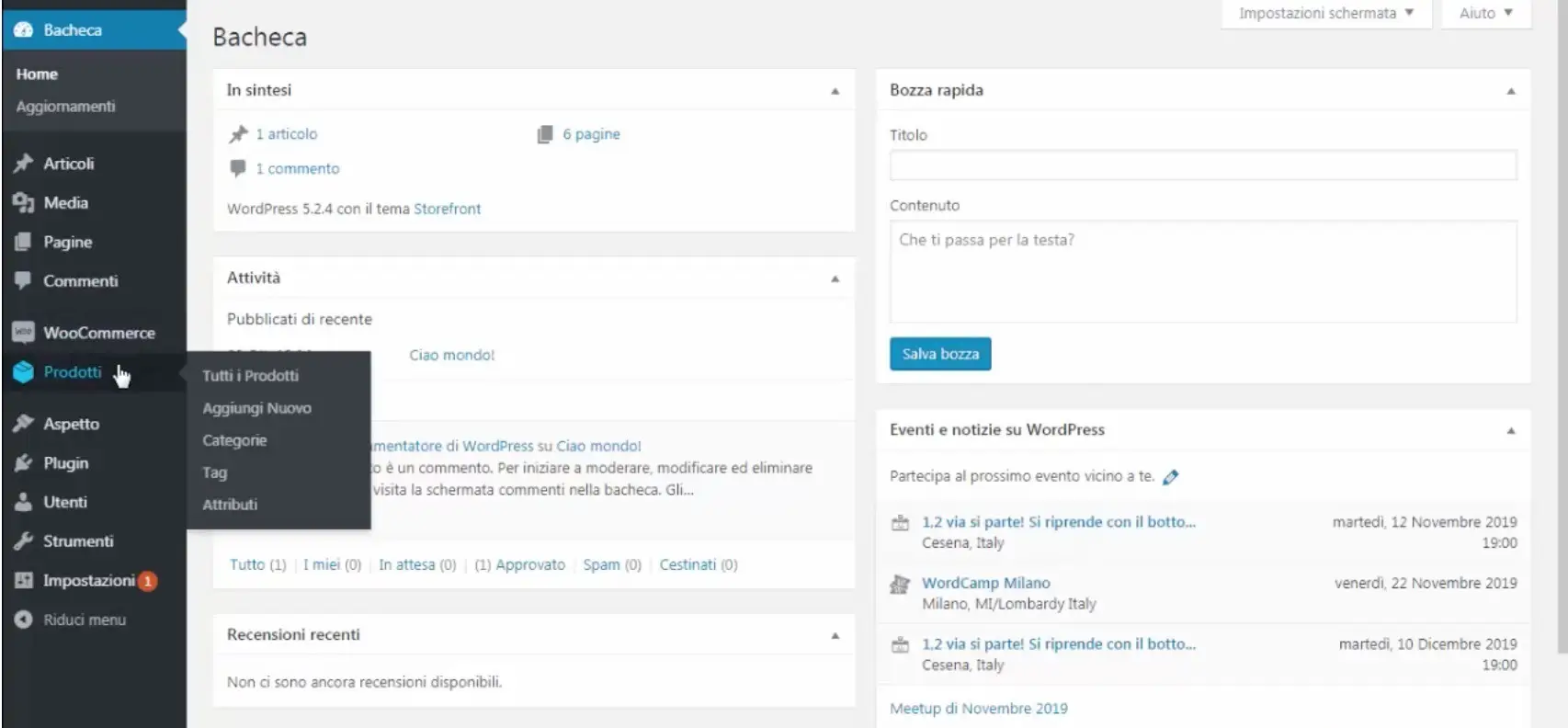The width and height of the screenshot is (1568, 728).
Task: Open the 1 commento link
Action: tap(298, 169)
